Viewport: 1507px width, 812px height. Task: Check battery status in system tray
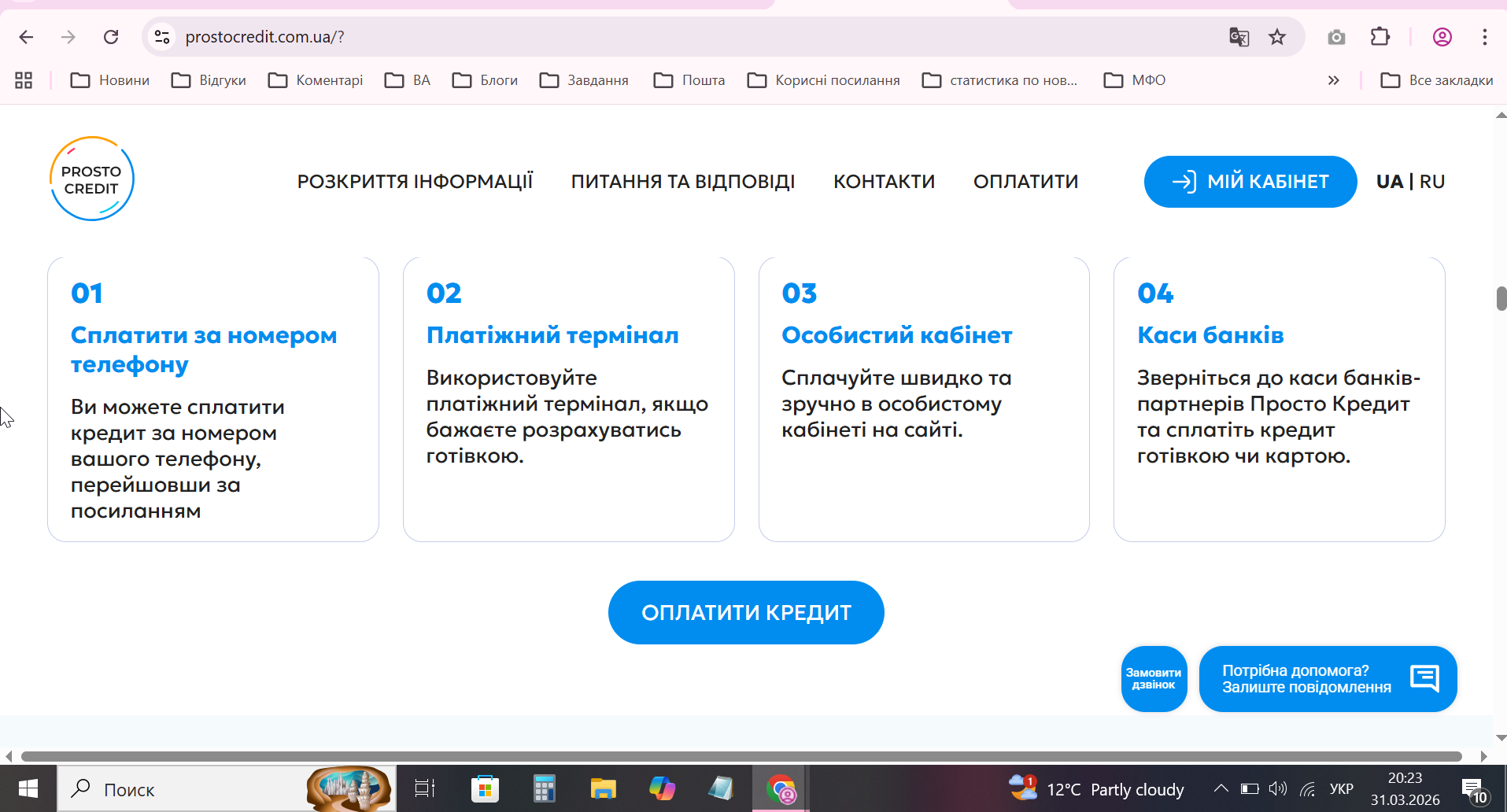tap(1250, 788)
